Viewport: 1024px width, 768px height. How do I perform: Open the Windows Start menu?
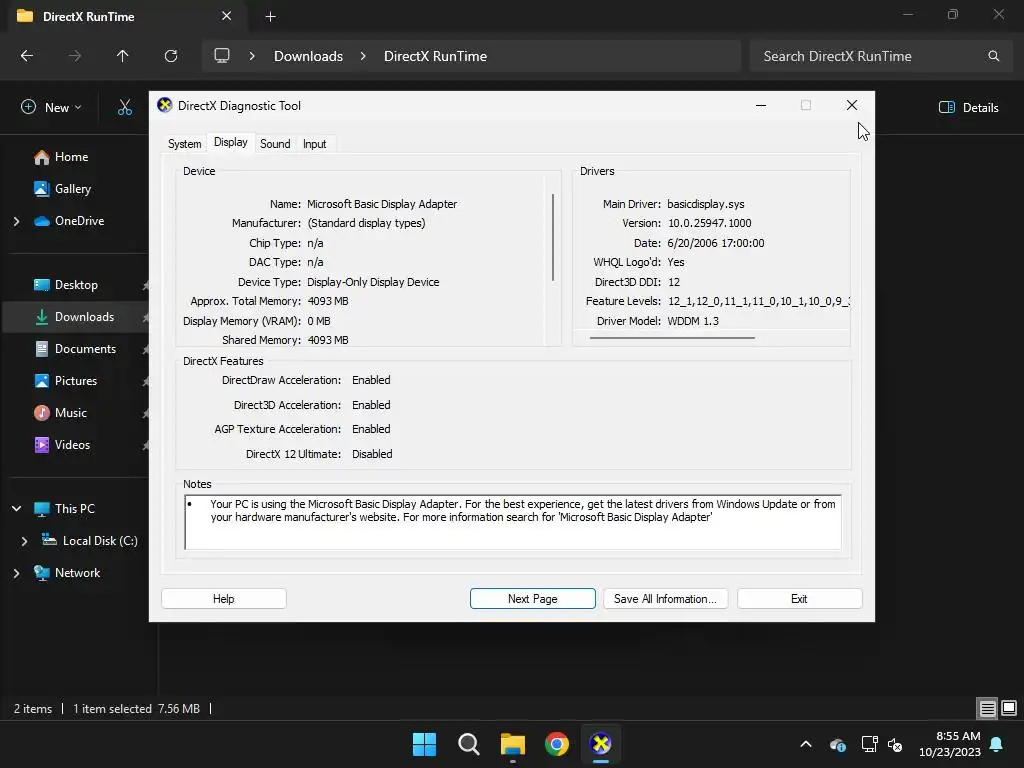click(x=424, y=744)
